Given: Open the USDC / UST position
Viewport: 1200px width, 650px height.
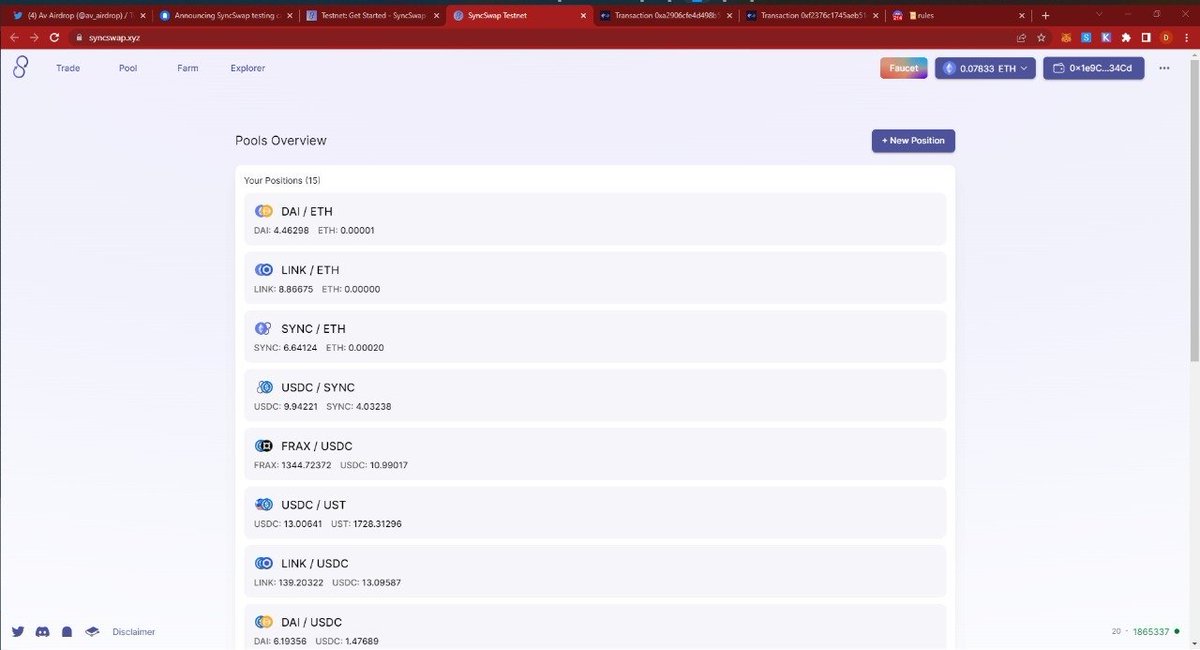Looking at the screenshot, I should click(x=595, y=513).
